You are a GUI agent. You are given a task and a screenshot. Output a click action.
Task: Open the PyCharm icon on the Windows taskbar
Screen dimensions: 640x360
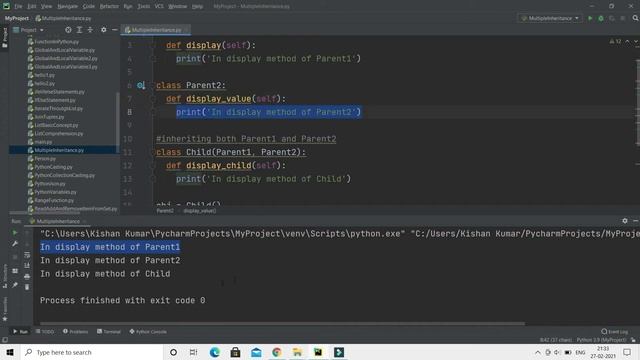click(318, 352)
